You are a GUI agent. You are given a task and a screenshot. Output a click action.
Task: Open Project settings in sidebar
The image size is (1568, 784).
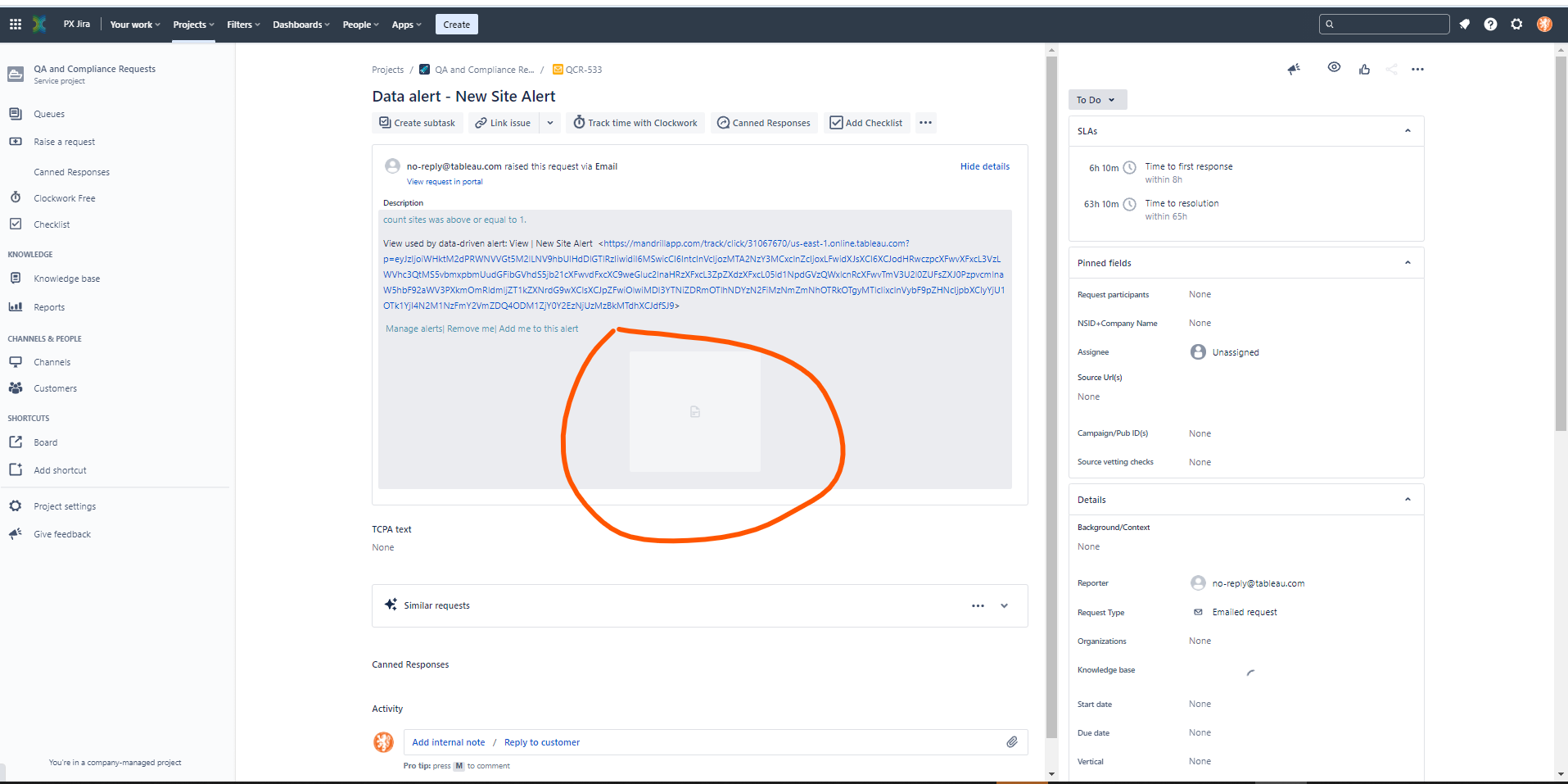[x=65, y=506]
